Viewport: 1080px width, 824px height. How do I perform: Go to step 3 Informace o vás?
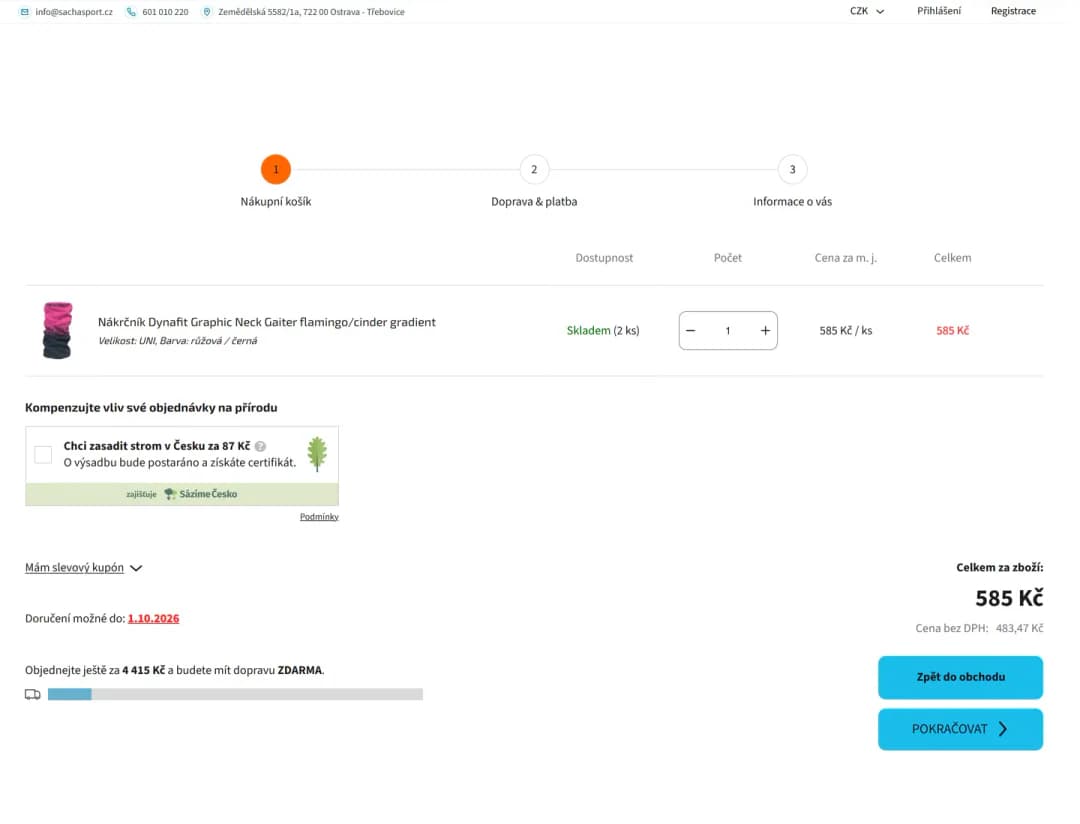792,169
